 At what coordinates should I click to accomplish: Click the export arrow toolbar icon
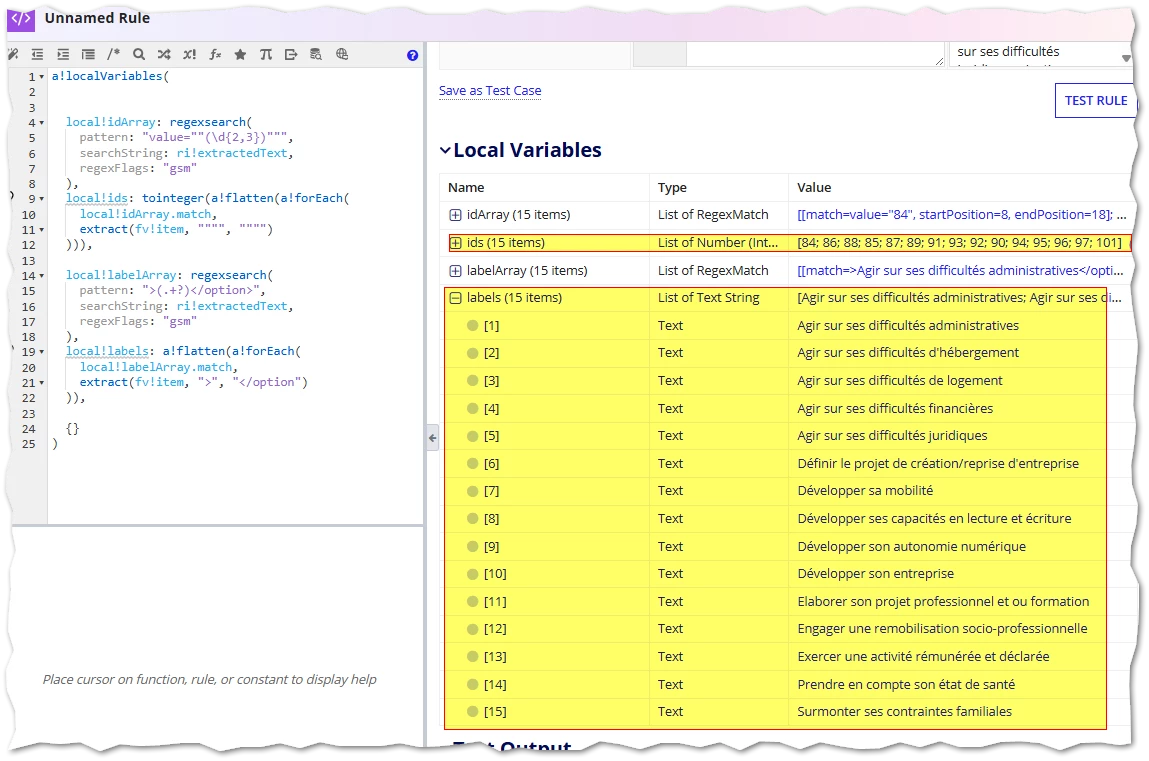tap(291, 54)
